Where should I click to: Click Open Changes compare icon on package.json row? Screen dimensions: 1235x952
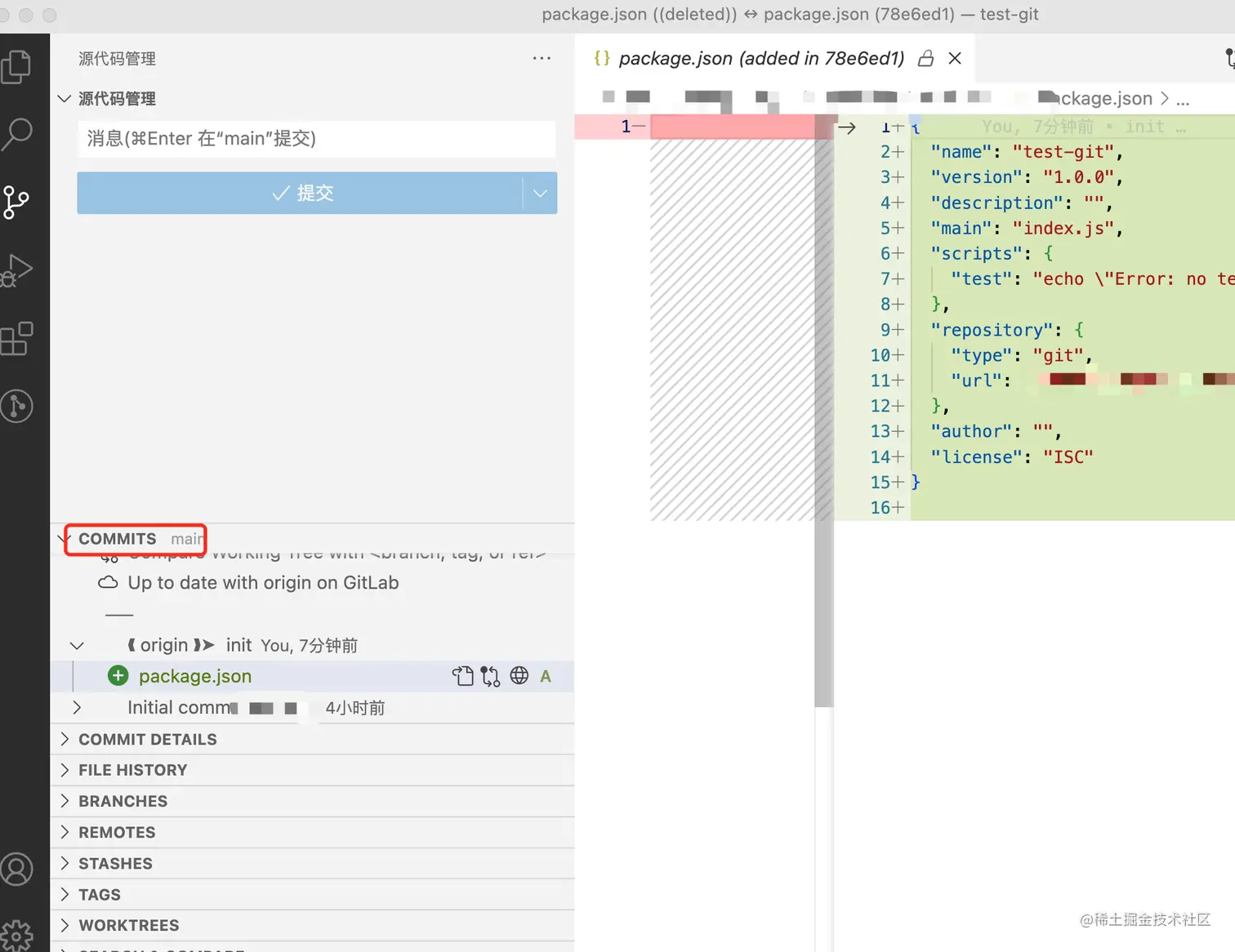[x=490, y=676]
